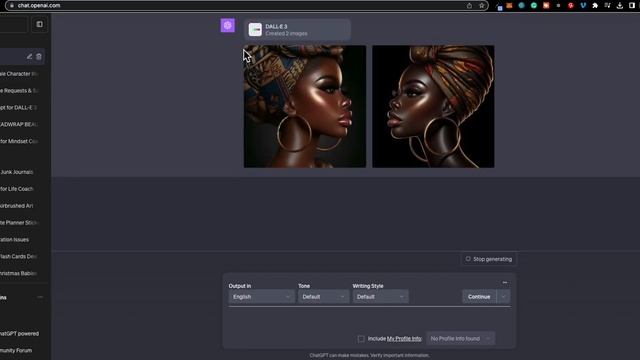Open the chat containing 'for Mindset'
This screenshot has width=640, height=360.
pos(20,141)
